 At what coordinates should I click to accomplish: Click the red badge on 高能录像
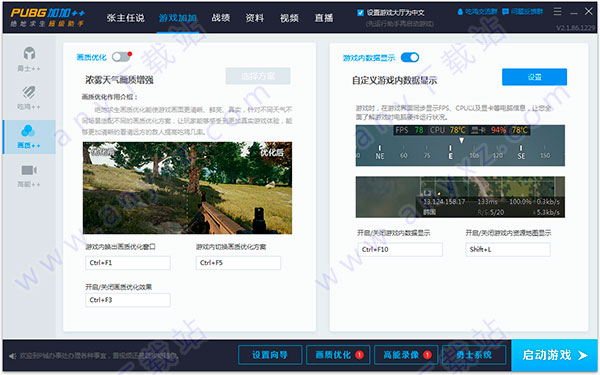pyautogui.click(x=427, y=355)
